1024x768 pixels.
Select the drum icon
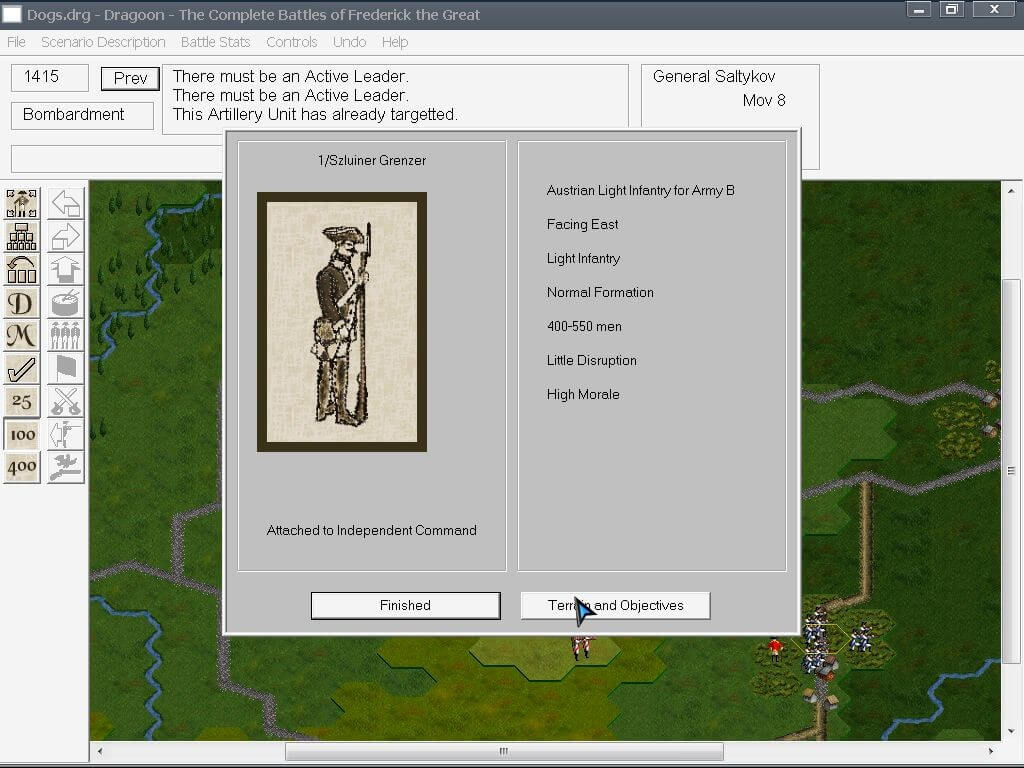coord(66,302)
